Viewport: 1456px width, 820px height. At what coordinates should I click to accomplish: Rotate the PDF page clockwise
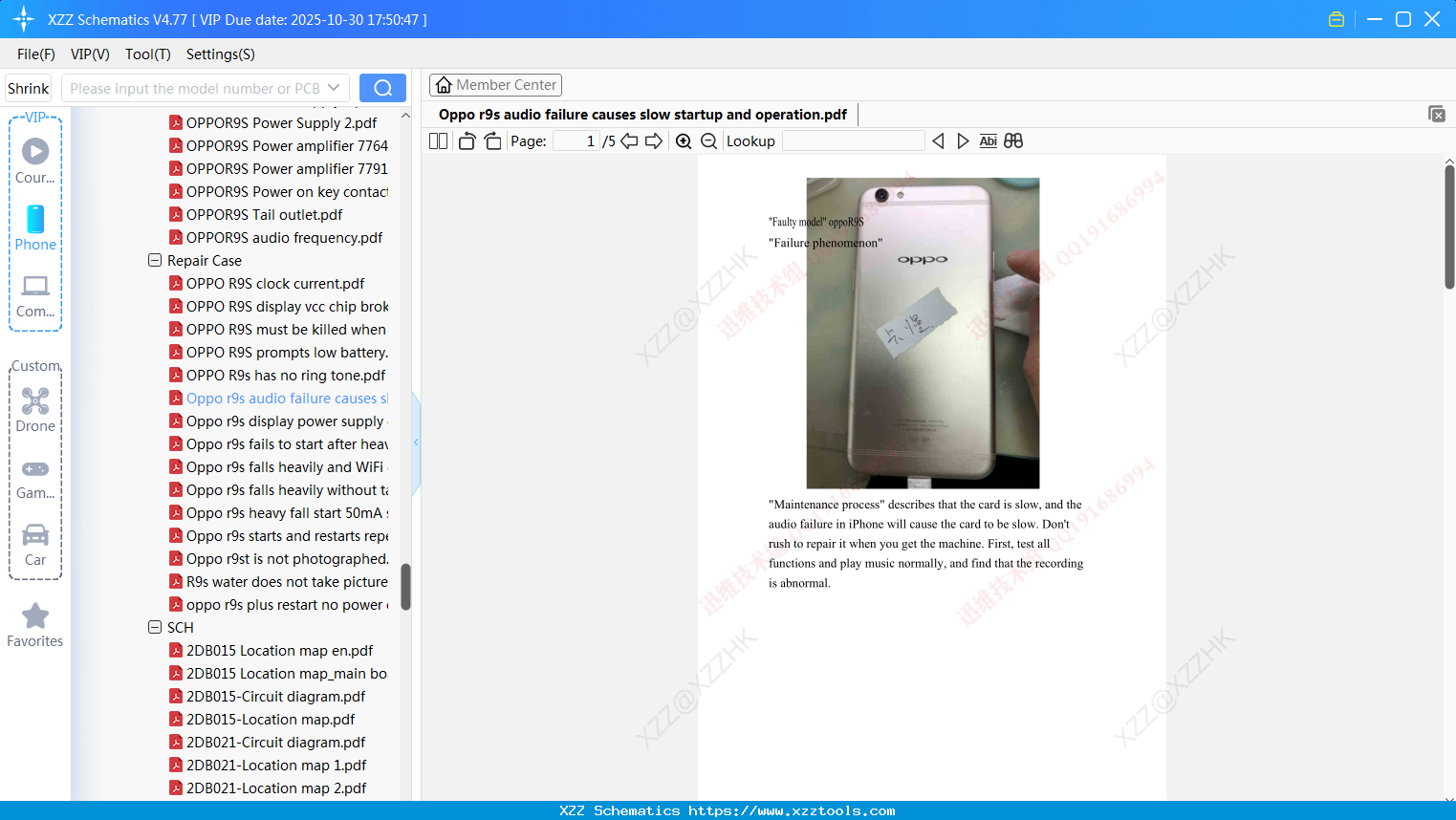tap(492, 140)
